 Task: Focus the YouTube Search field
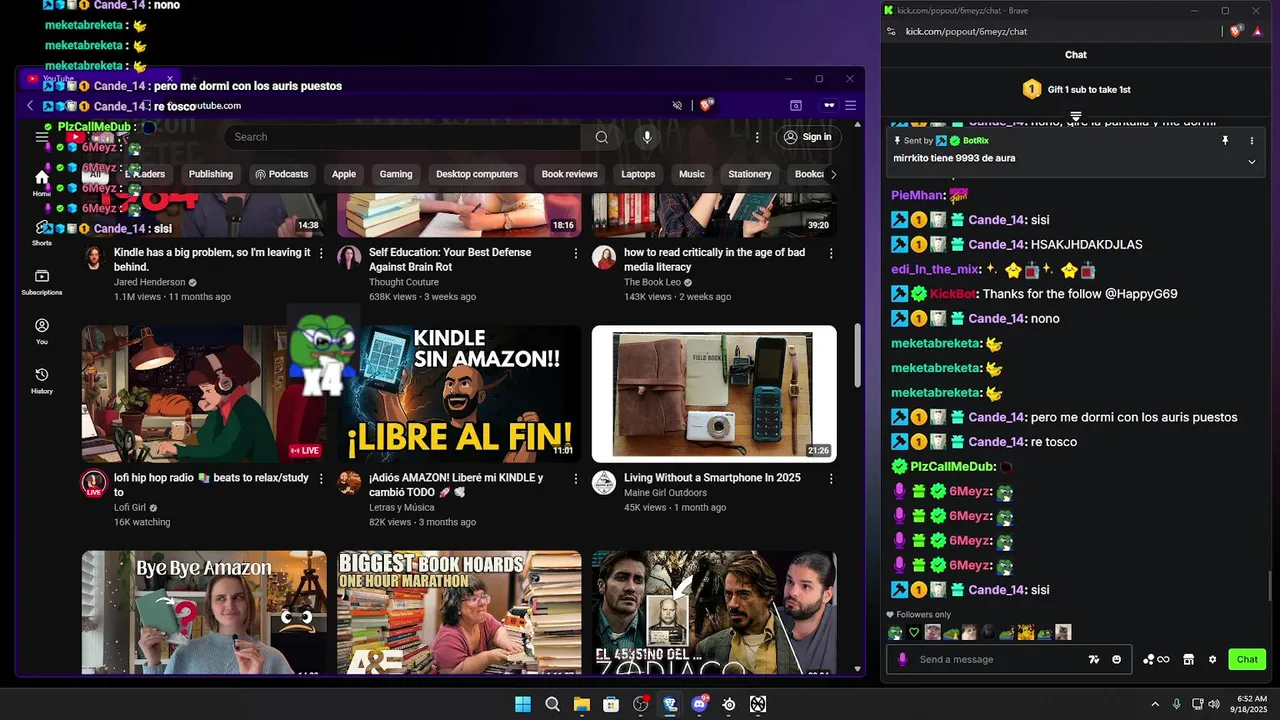click(x=402, y=137)
